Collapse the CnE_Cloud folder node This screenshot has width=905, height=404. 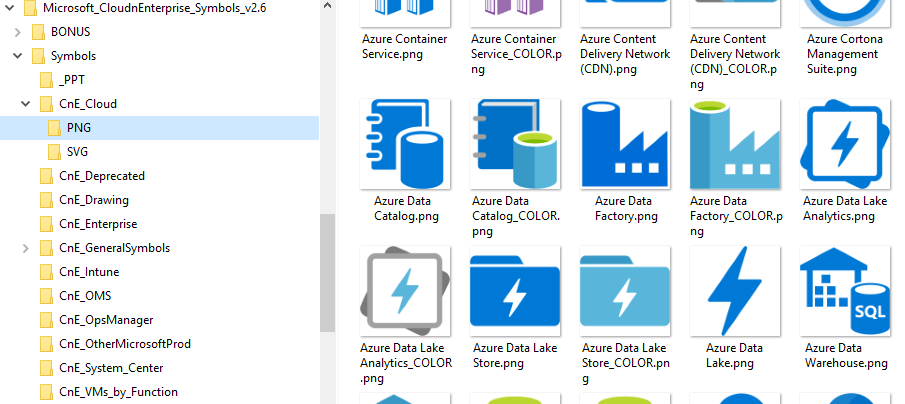point(25,104)
